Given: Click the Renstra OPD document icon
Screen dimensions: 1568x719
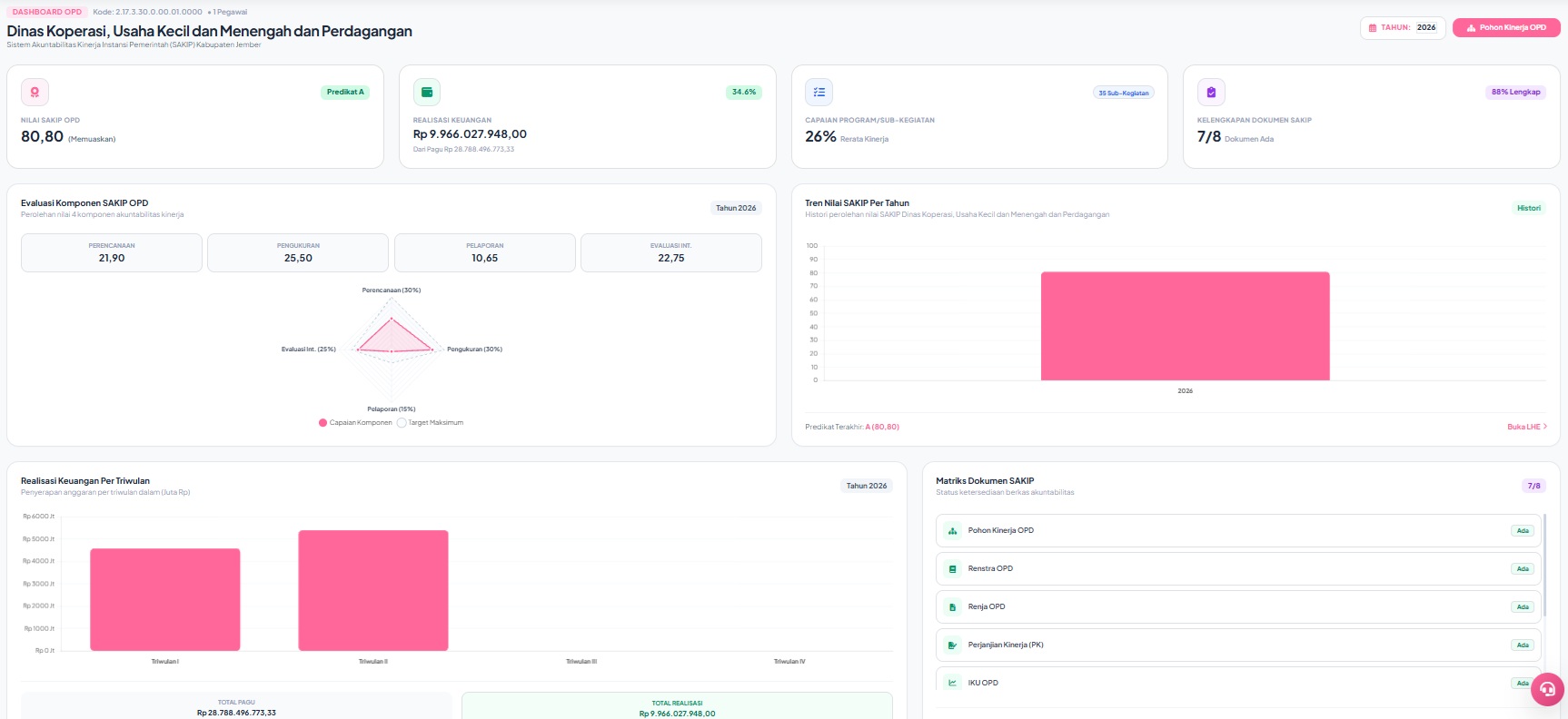Looking at the screenshot, I should [x=952, y=569].
